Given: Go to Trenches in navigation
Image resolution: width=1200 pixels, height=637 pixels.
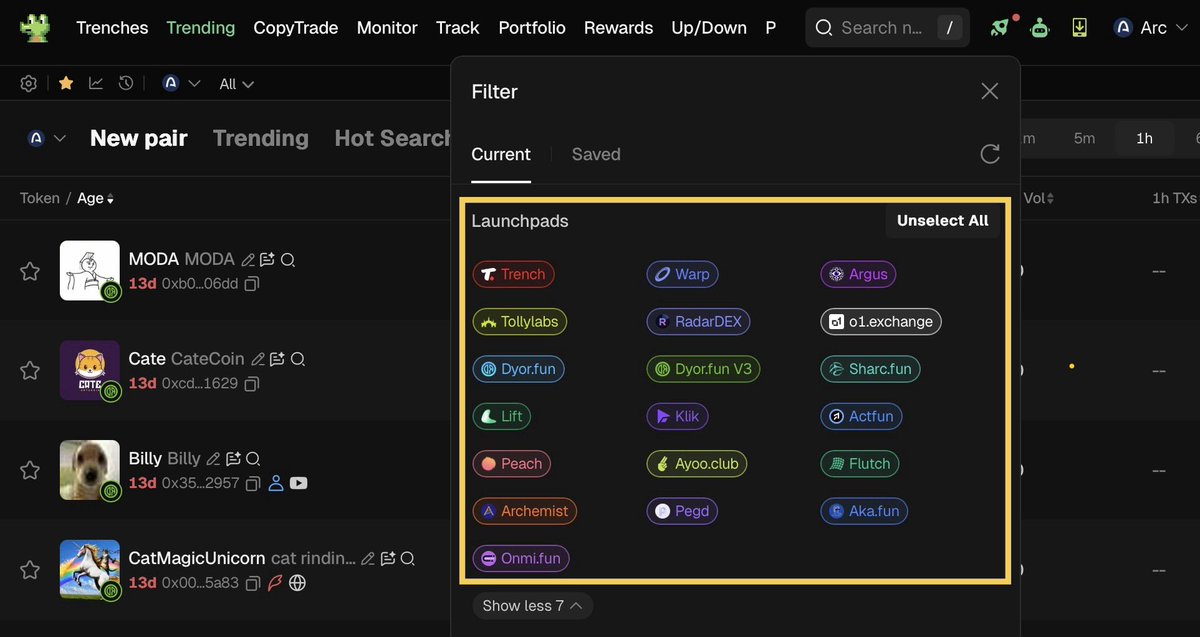Looking at the screenshot, I should coord(112,27).
